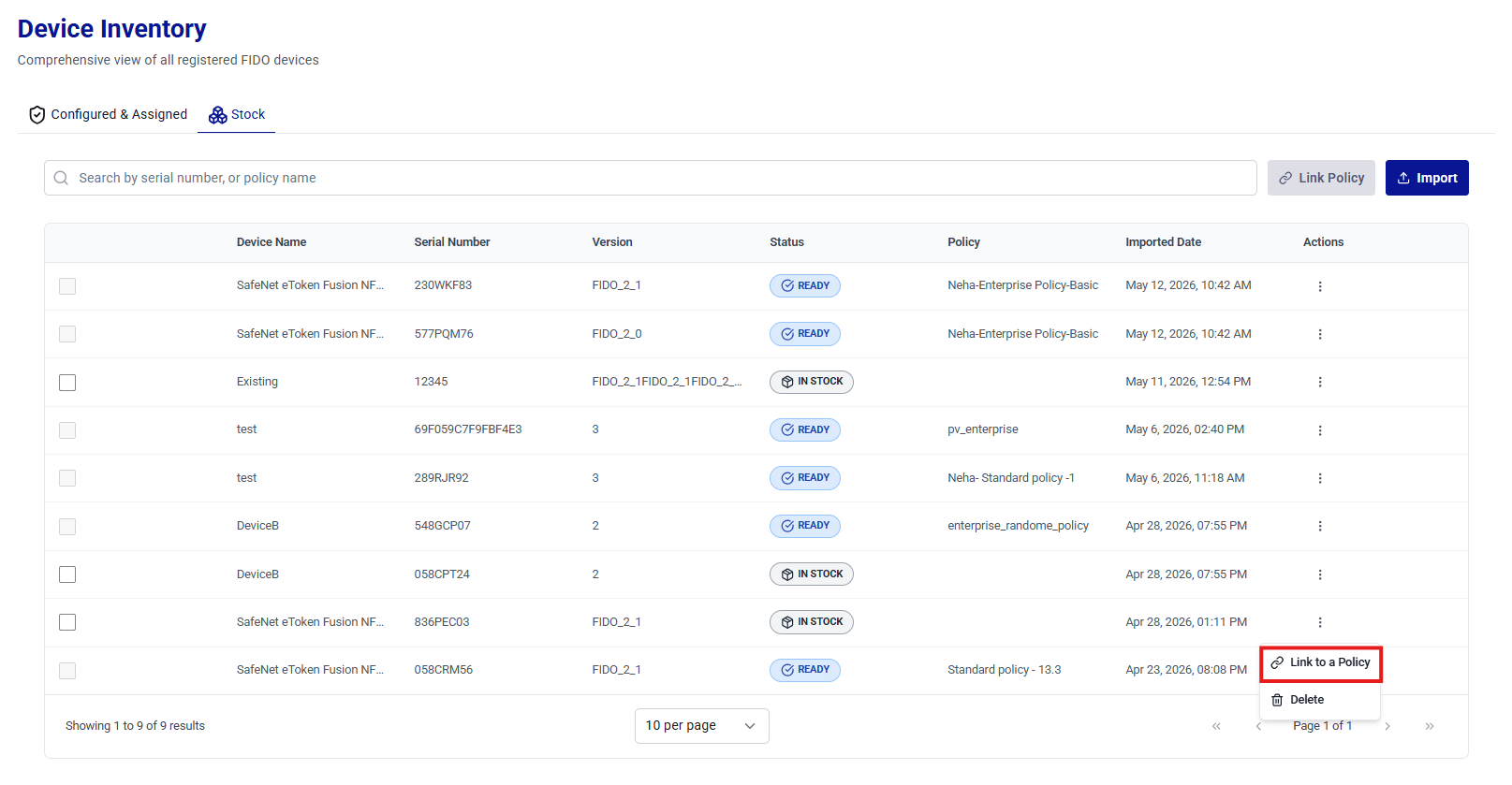Open actions menu for serial 230WKF83
1512x785 pixels.
coord(1320,286)
